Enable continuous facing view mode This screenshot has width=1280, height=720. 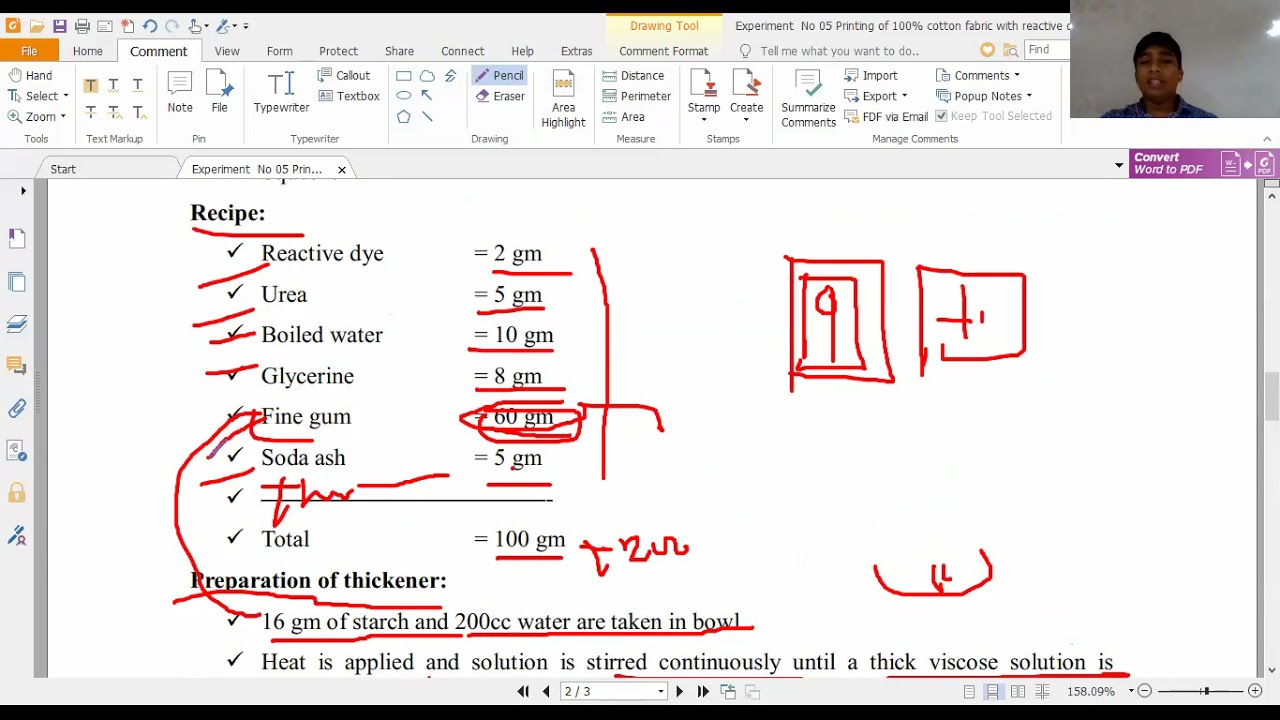coord(1041,691)
